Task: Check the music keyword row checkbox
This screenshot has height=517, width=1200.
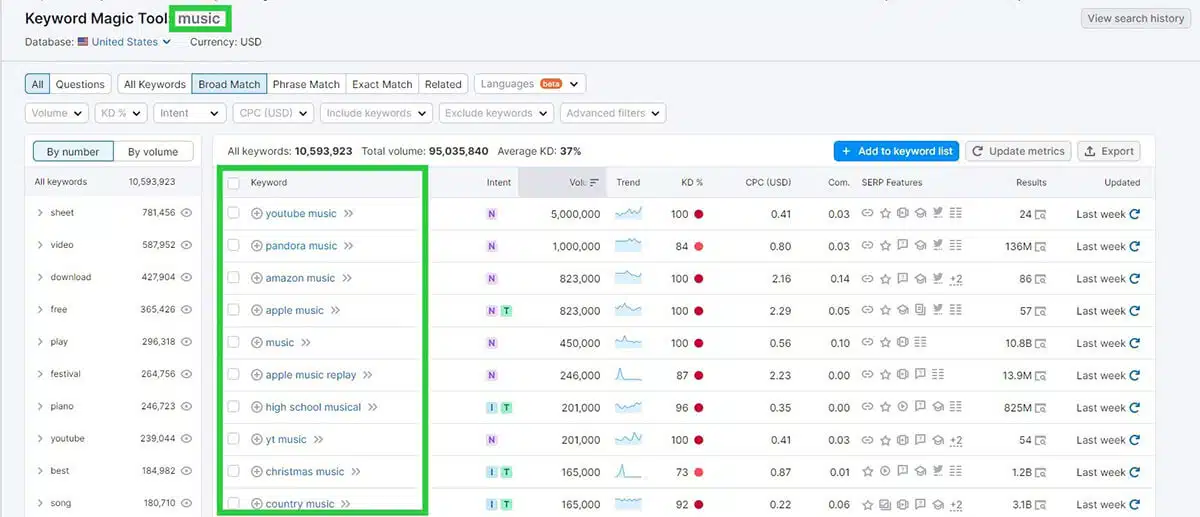Action: point(234,342)
